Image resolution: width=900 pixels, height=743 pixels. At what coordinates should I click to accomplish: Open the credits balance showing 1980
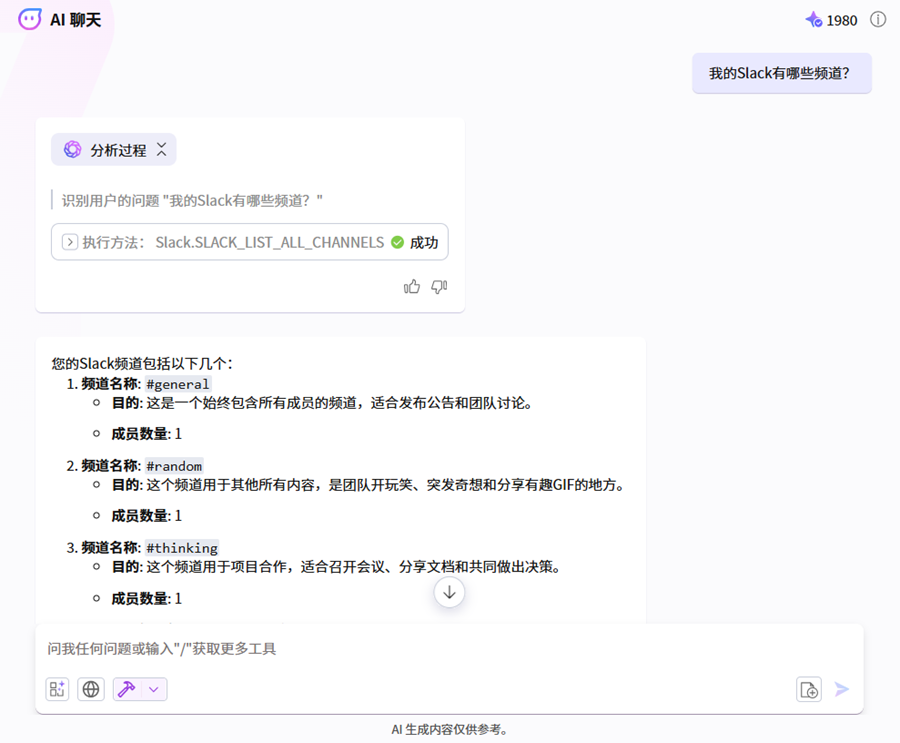(x=831, y=20)
